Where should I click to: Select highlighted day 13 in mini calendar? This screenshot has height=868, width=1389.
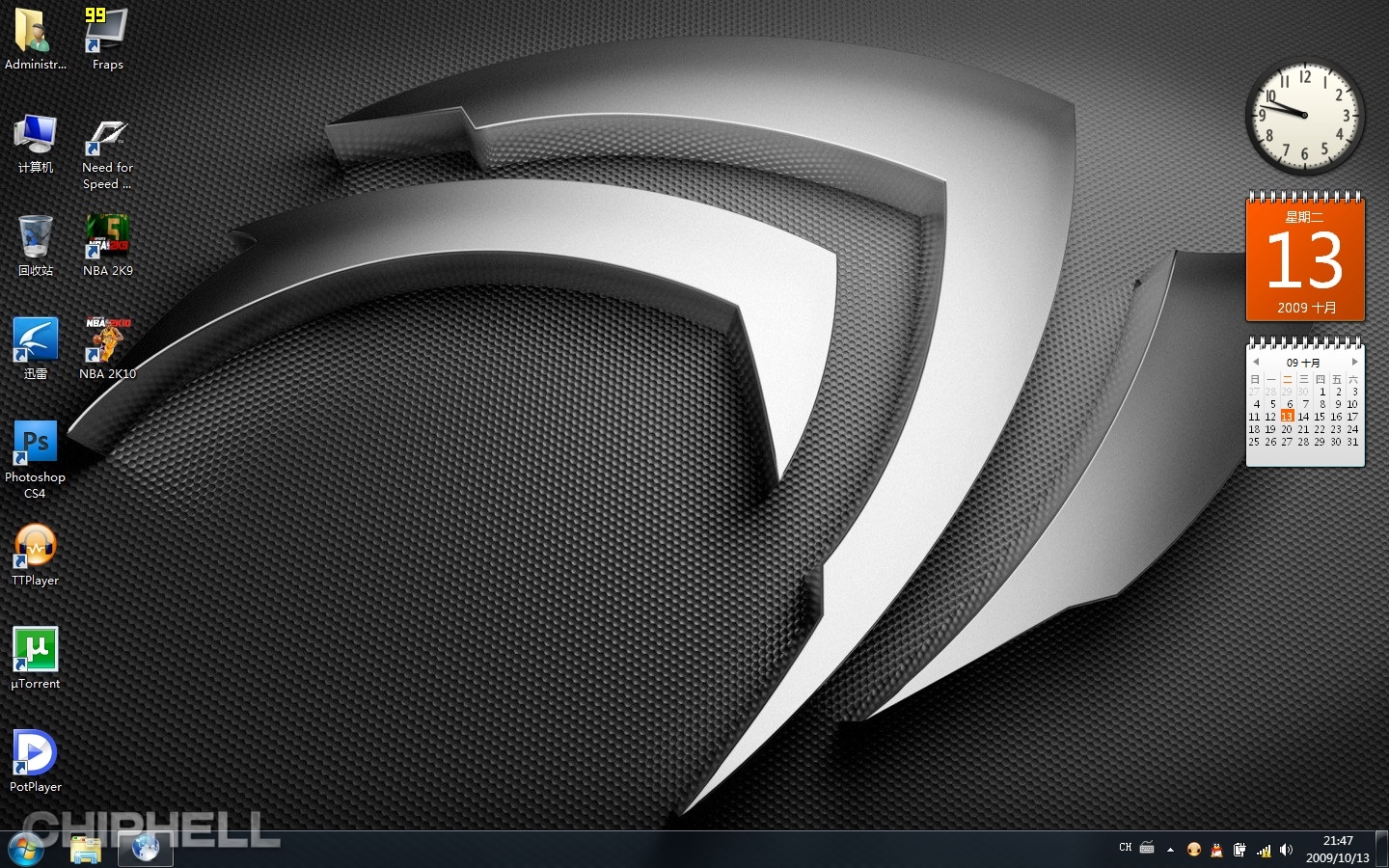1287,417
